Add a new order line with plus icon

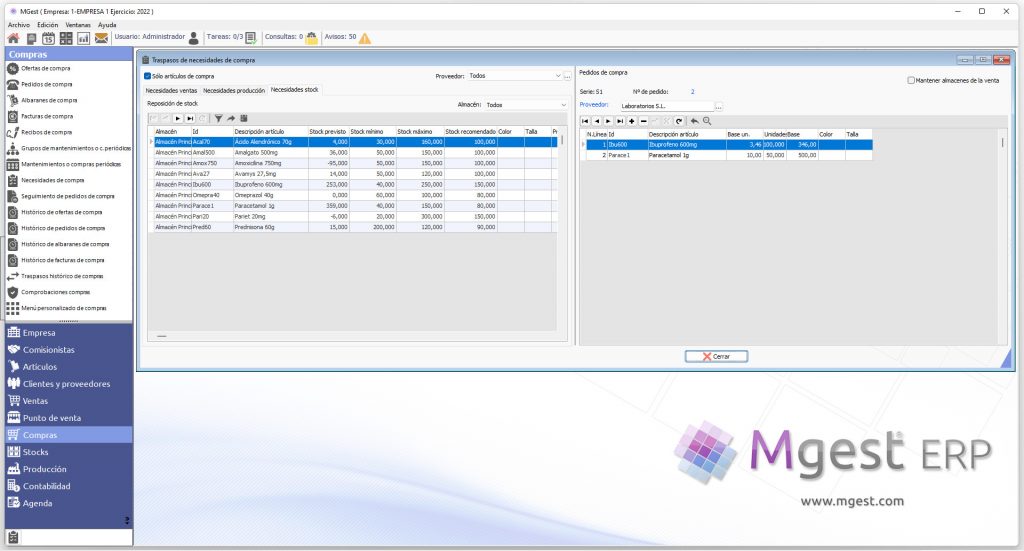(x=632, y=121)
